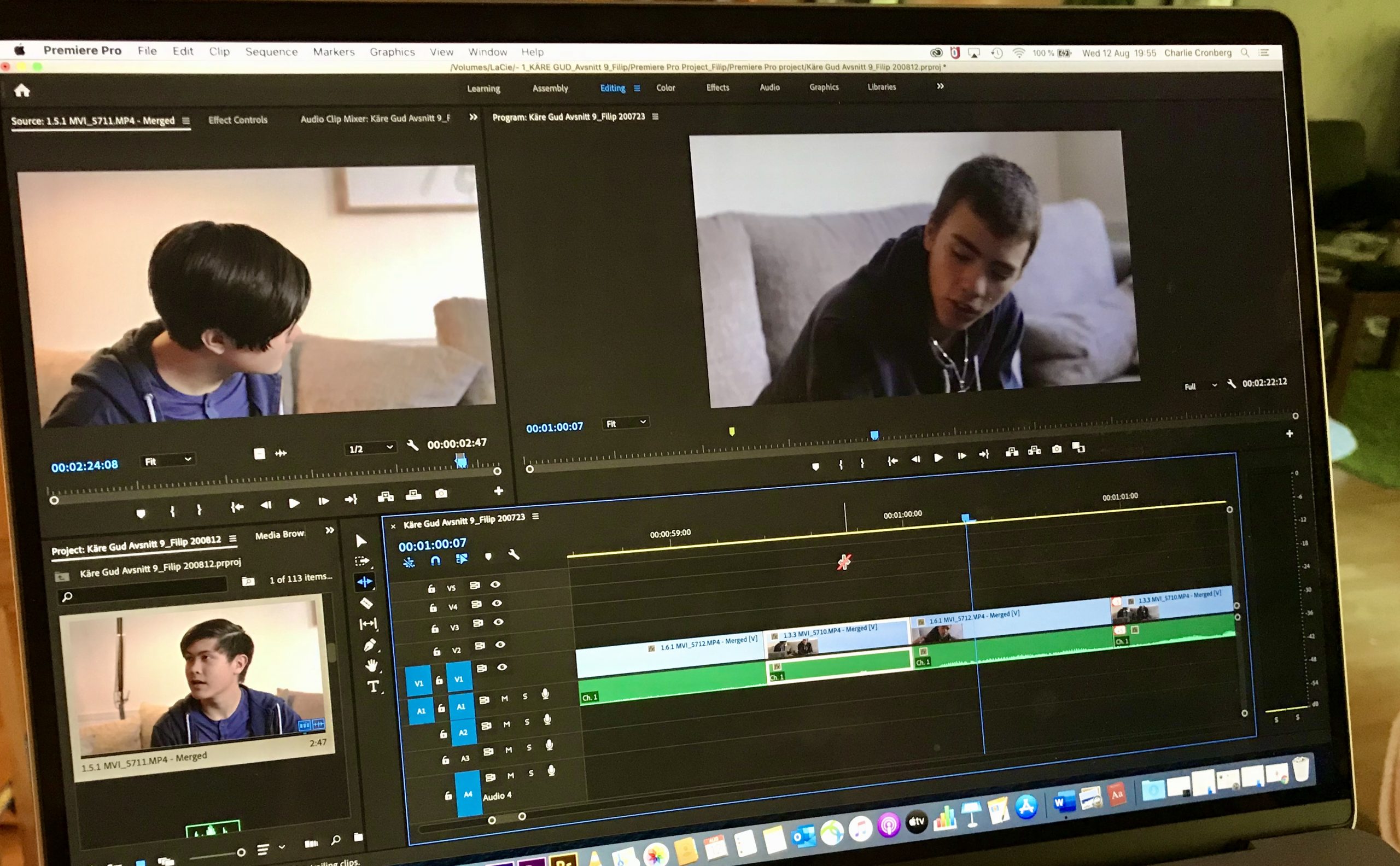Step forward one frame in Program monitor

(x=961, y=456)
